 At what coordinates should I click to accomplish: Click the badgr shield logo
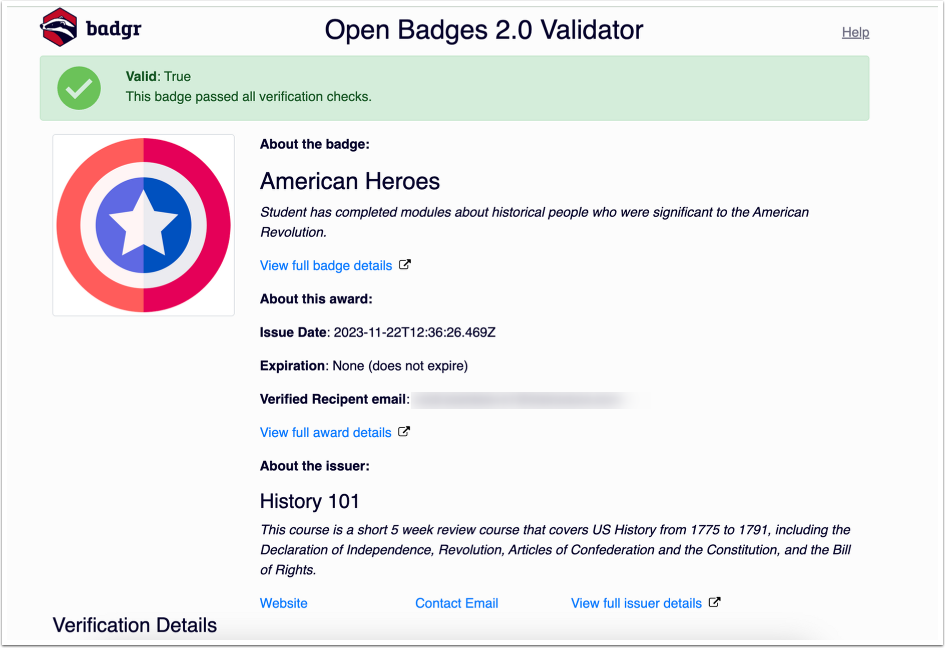click(x=57, y=29)
